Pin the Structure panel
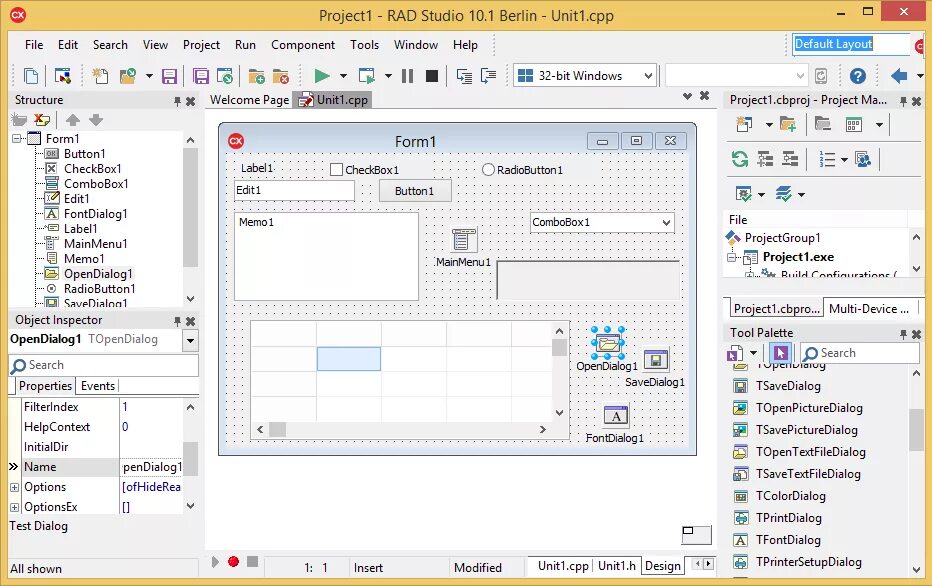The width and height of the screenshot is (932, 586). pos(177,102)
